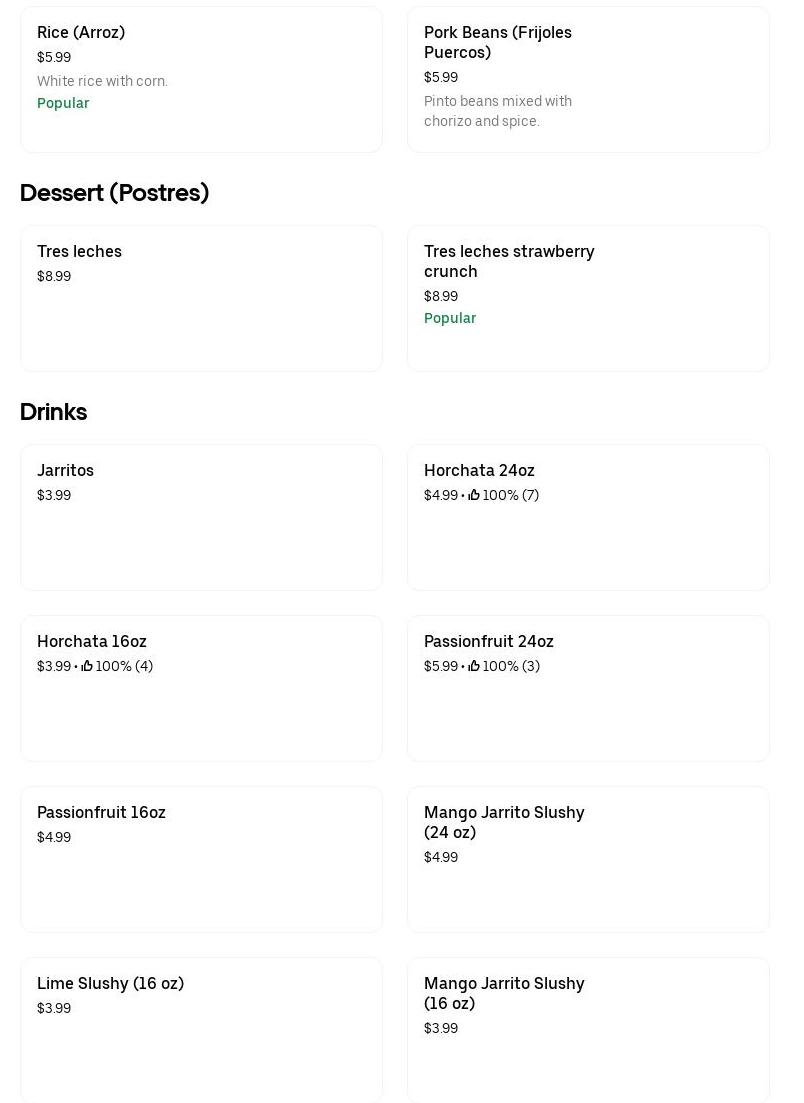The image size is (804, 1103).
Task: Select Passionfruit 24oz drink
Action: pos(588,700)
